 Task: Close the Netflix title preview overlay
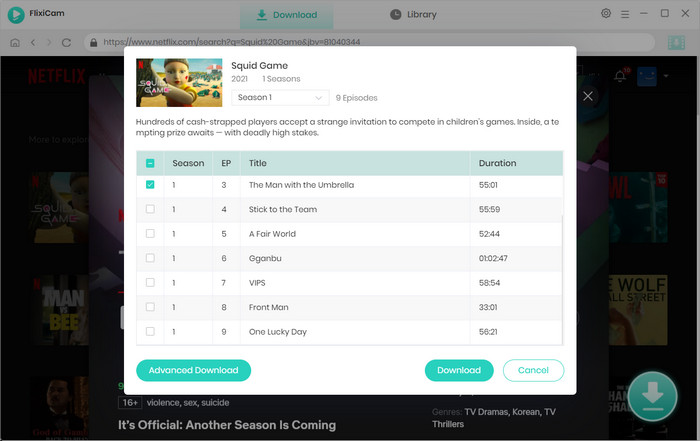[x=588, y=96]
